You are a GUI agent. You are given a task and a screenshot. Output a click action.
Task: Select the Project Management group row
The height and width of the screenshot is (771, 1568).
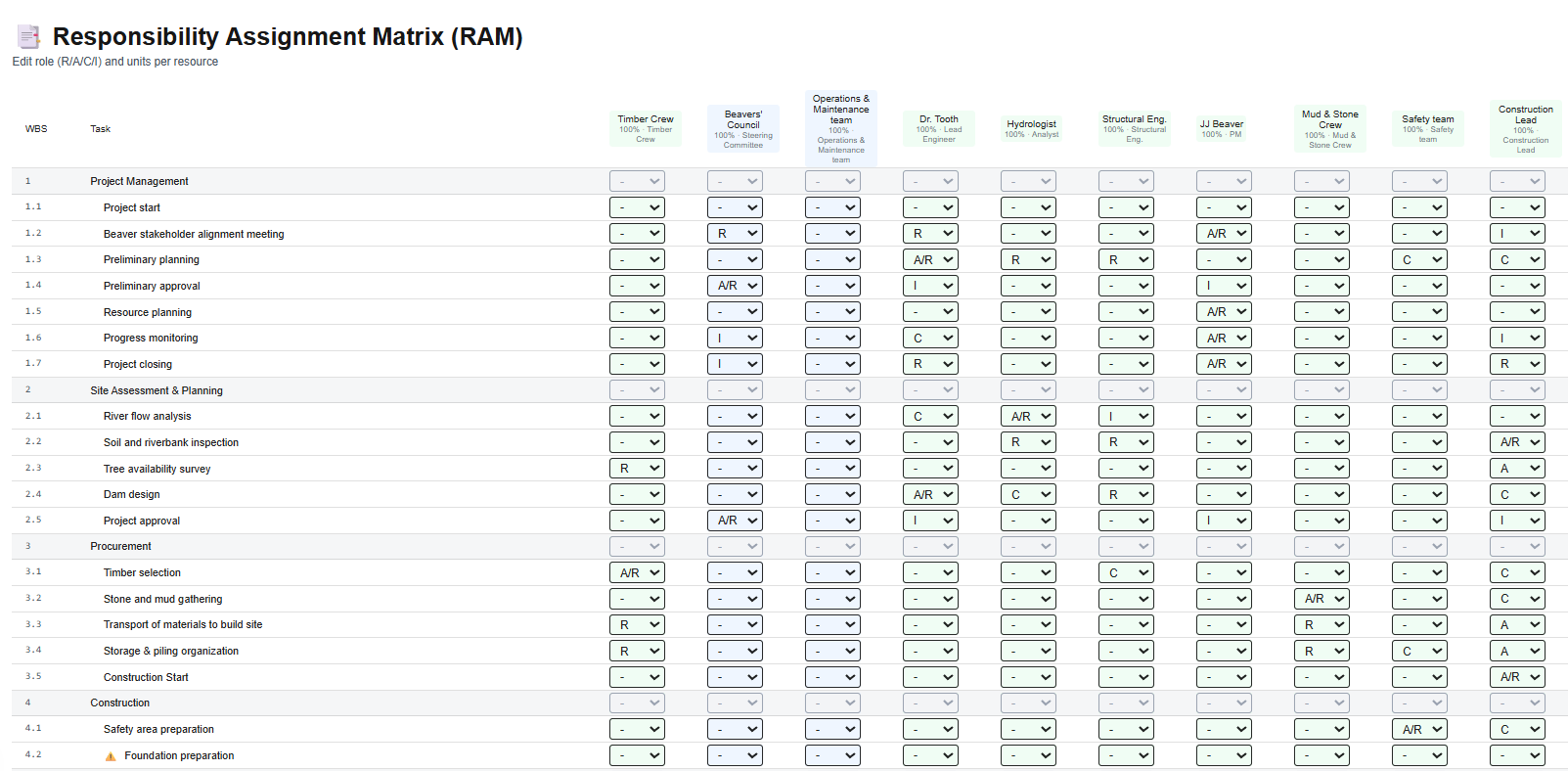click(x=139, y=181)
